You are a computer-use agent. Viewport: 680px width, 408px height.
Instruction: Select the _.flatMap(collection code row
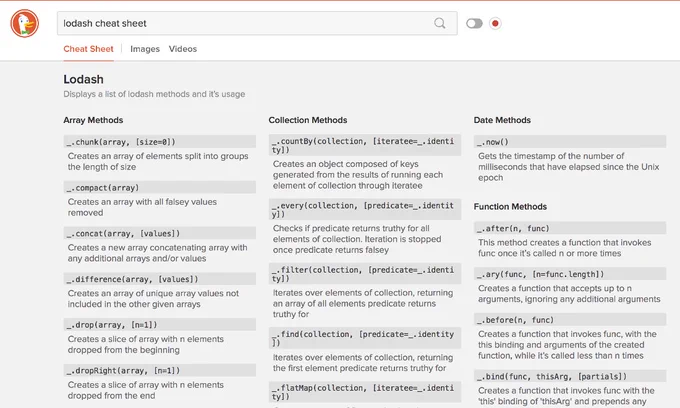(x=365, y=392)
